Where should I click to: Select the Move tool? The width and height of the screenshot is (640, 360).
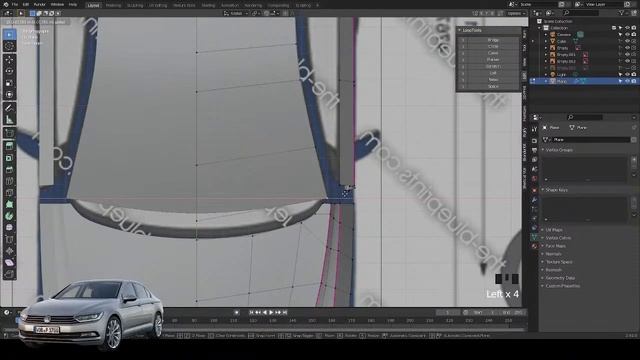9,60
